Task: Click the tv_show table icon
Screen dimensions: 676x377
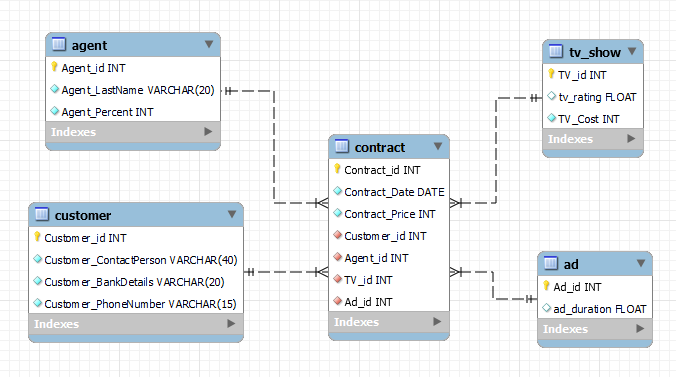Action: 556,51
